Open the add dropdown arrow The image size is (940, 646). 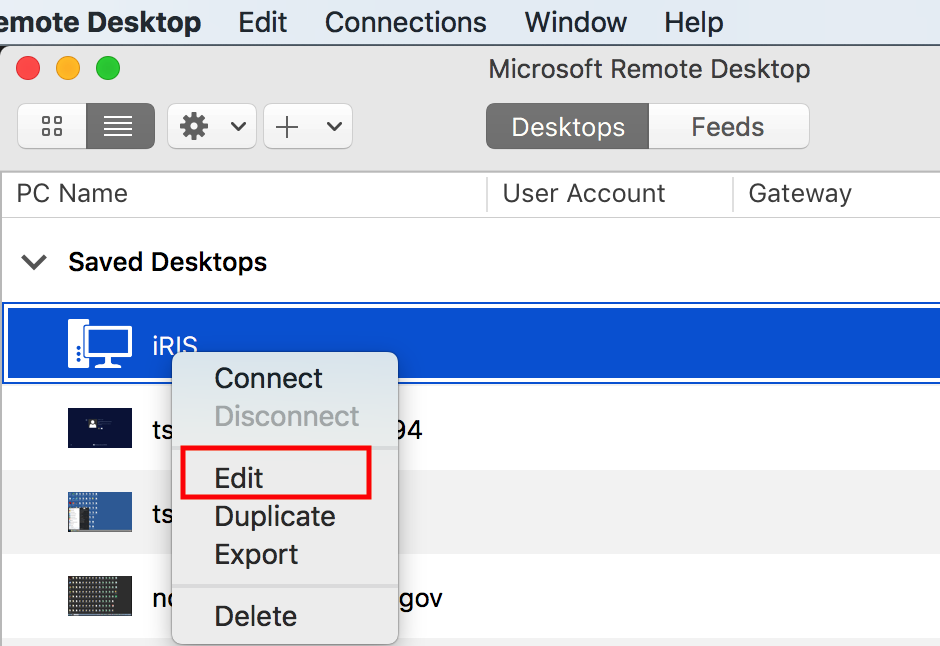(x=335, y=126)
